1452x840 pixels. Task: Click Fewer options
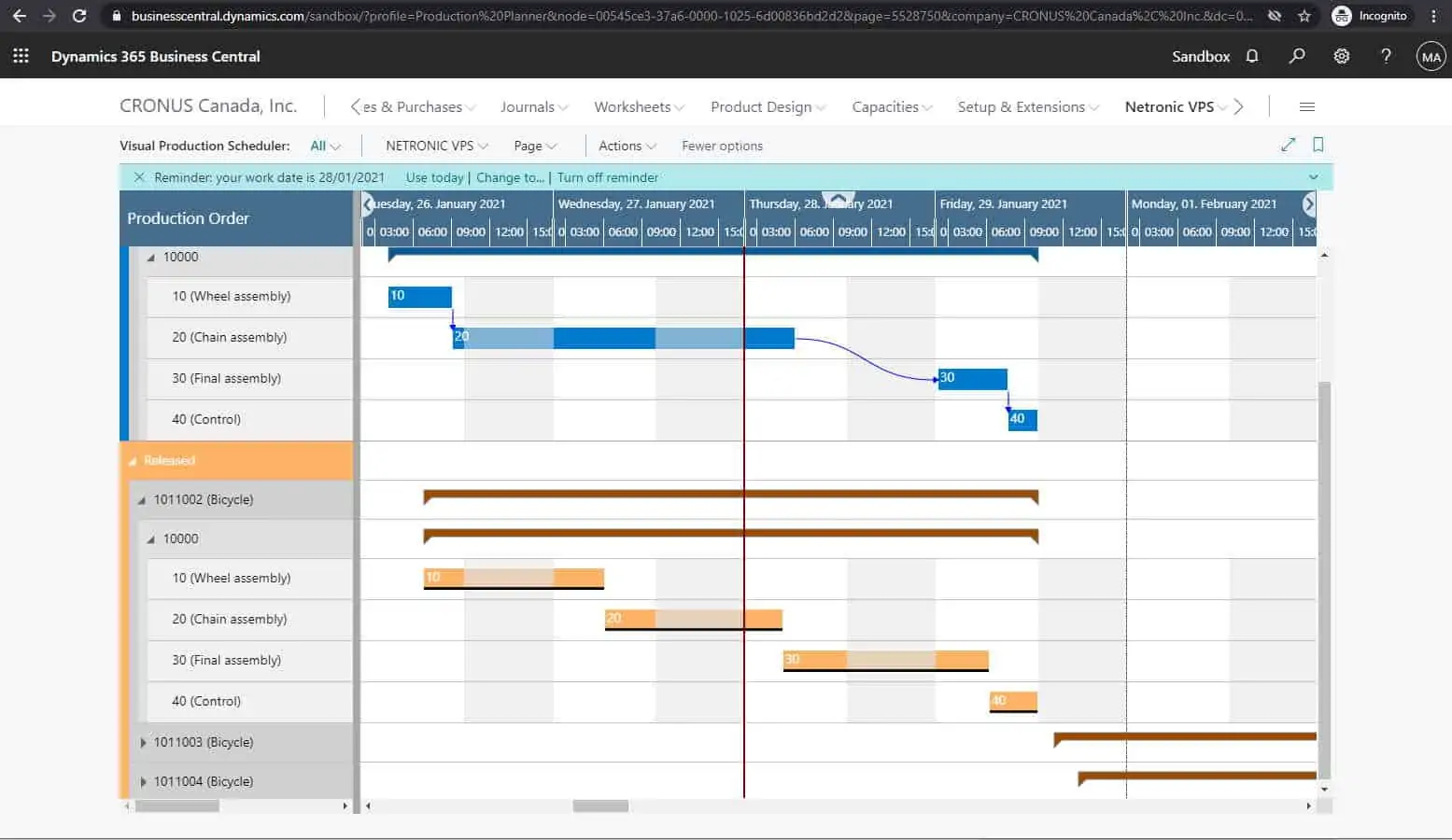click(x=722, y=146)
